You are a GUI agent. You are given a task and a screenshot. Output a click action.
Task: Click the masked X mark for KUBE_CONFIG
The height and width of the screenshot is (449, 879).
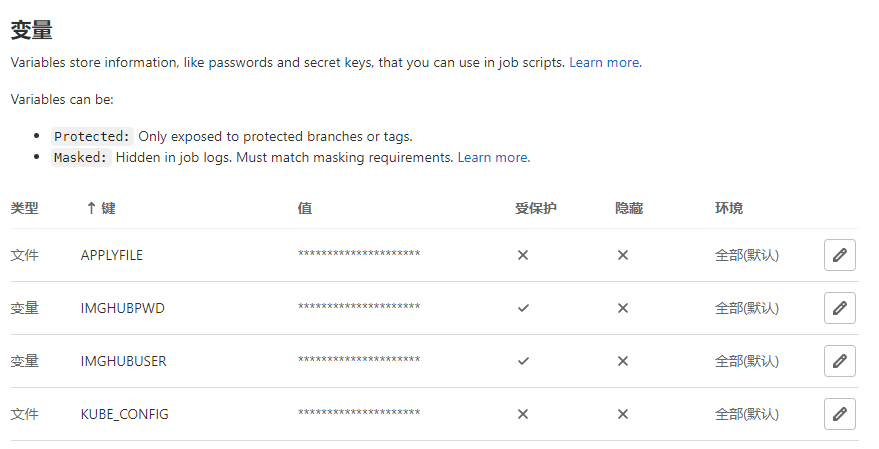[622, 414]
